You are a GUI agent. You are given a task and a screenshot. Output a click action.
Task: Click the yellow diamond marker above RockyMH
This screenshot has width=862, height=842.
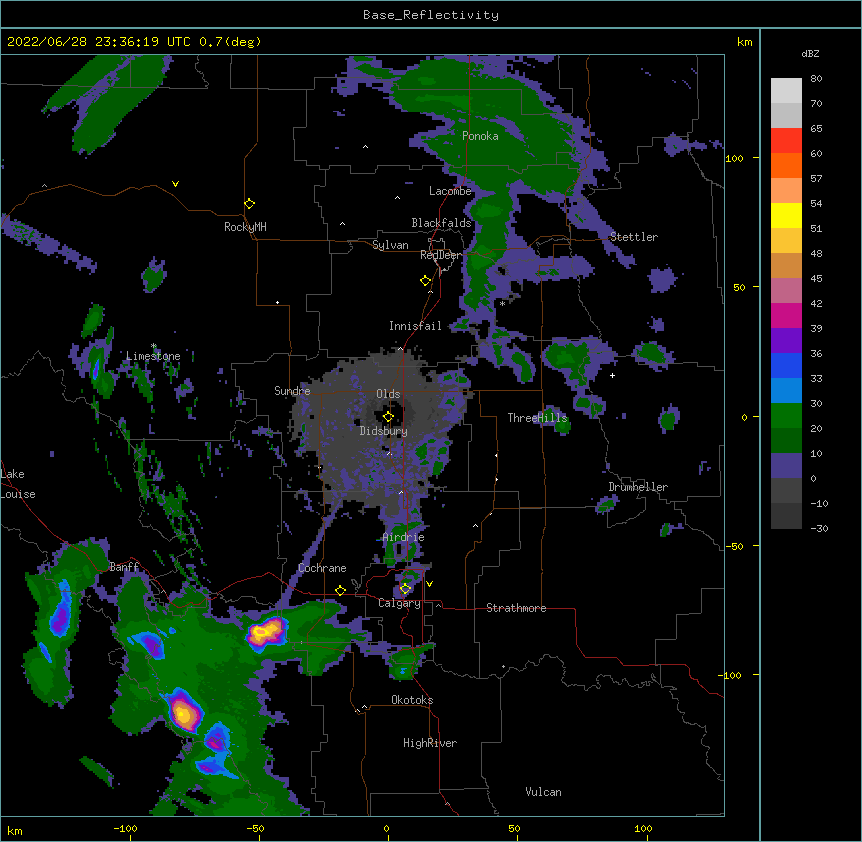pos(250,204)
